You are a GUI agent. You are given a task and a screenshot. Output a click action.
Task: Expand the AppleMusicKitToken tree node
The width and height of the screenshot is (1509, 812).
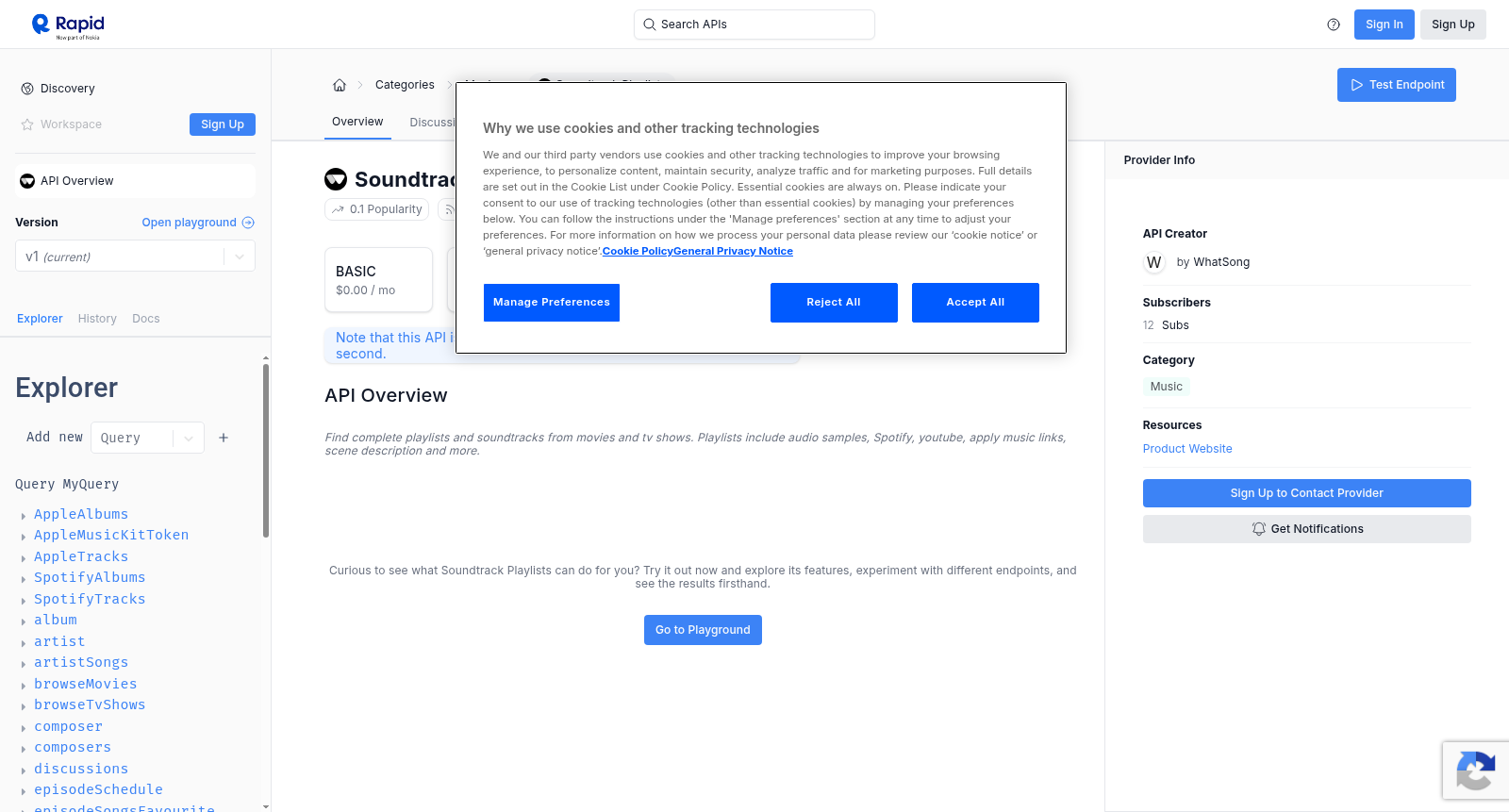(x=24, y=537)
